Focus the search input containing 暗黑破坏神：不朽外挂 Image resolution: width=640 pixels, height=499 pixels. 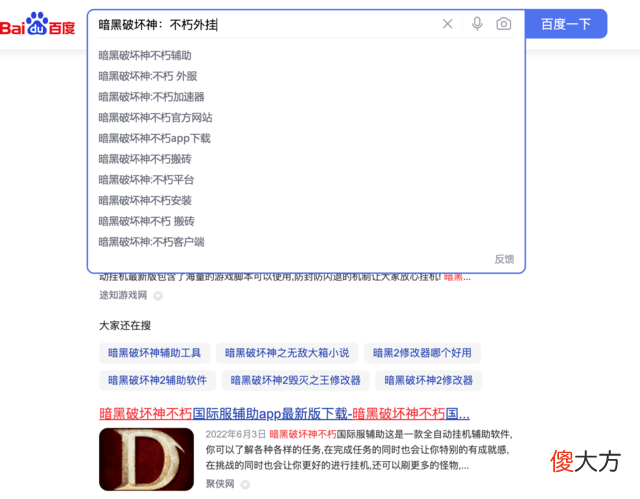point(265,24)
